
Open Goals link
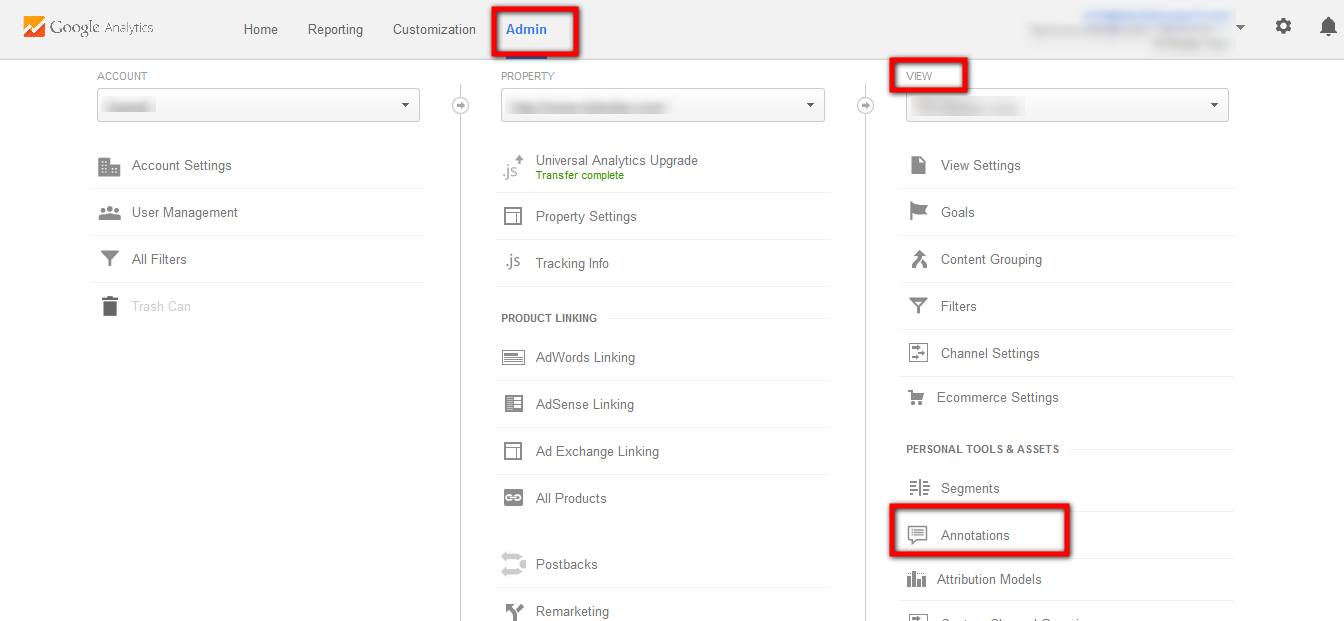(958, 213)
